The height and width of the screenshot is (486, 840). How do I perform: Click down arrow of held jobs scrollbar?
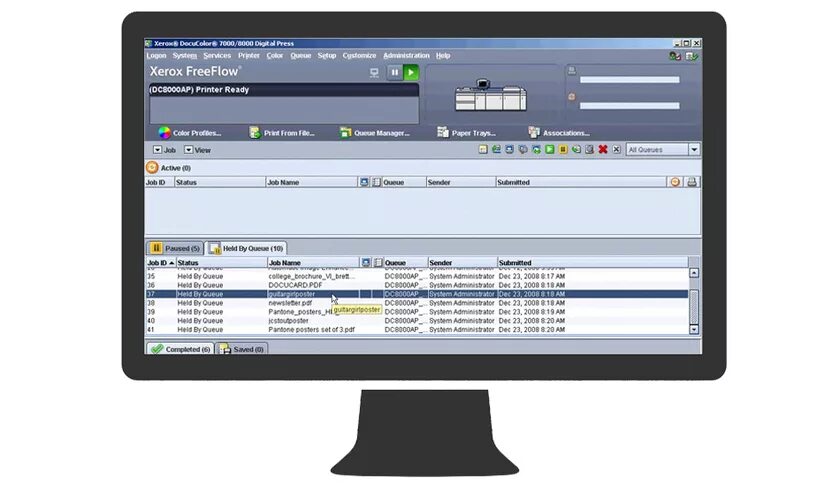click(x=694, y=330)
